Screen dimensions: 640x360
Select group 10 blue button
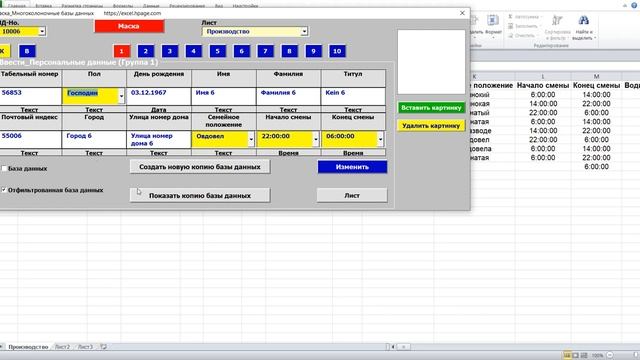(337, 51)
